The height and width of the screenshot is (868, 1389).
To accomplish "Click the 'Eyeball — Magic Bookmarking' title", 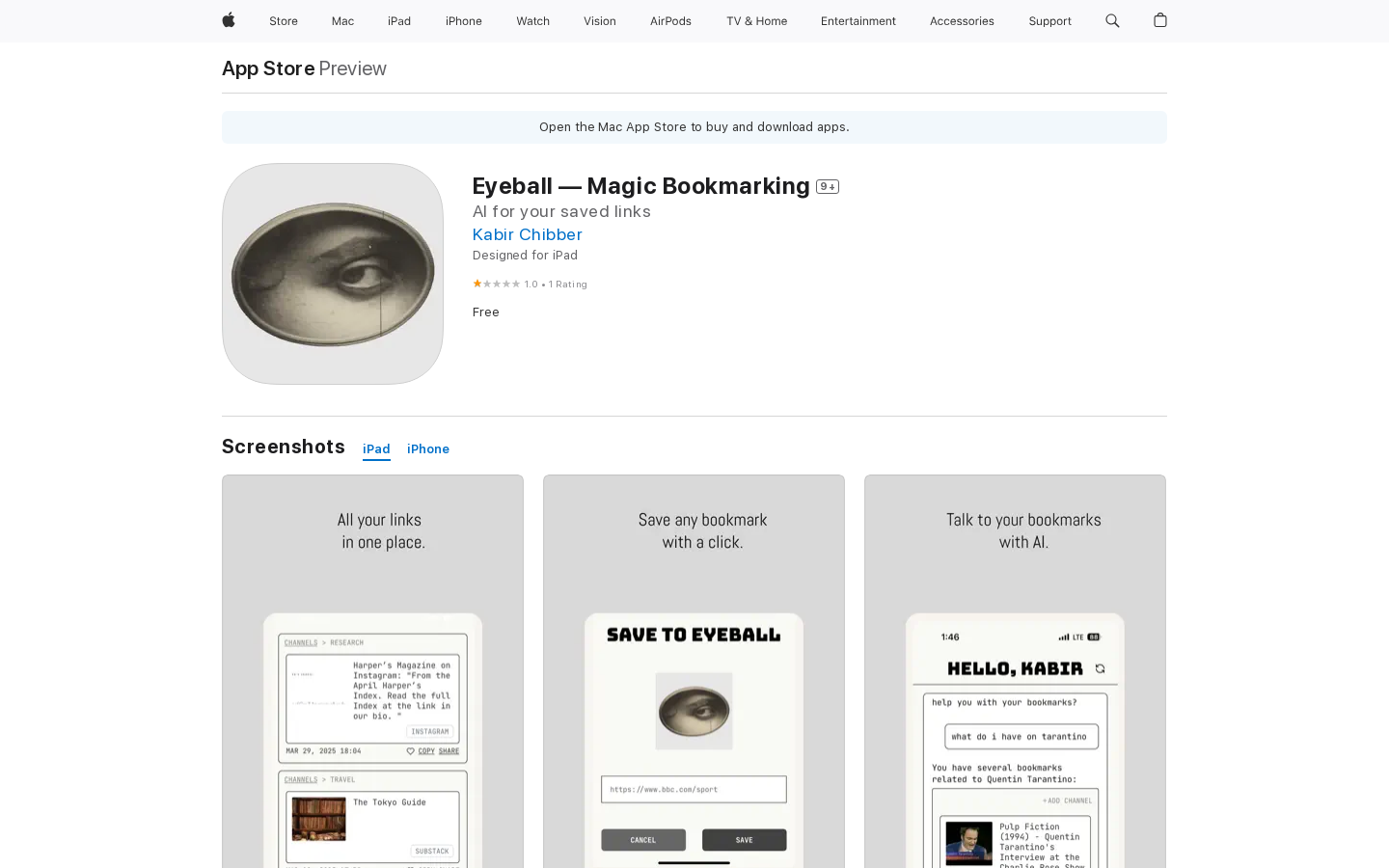I will click(x=641, y=186).
